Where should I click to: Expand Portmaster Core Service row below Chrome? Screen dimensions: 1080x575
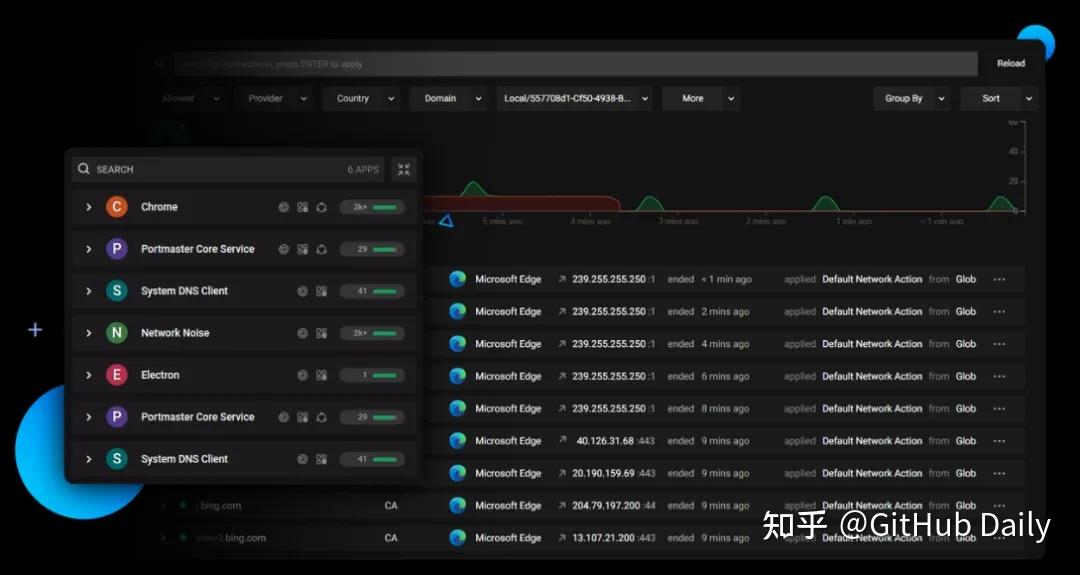tap(89, 249)
